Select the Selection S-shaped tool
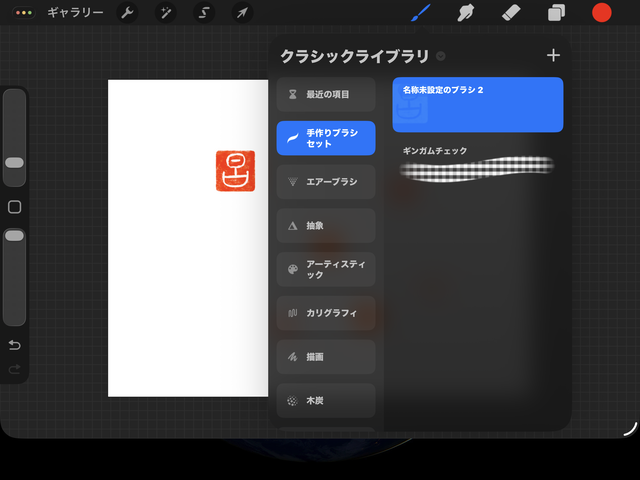This screenshot has width=640, height=480. coord(204,13)
